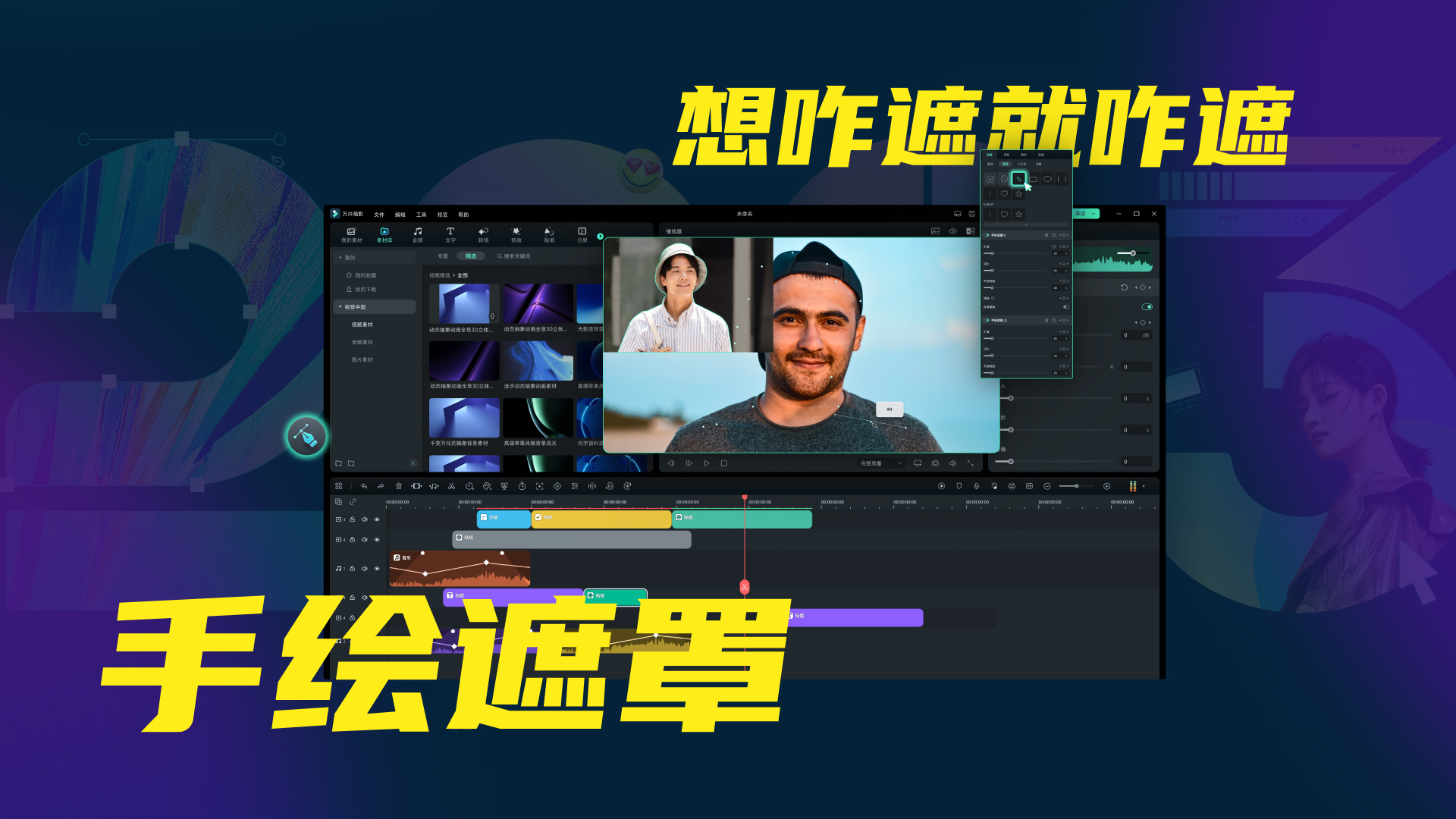Image resolution: width=1456 pixels, height=819 pixels.
Task: Lock the first video track
Action: [x=353, y=519]
